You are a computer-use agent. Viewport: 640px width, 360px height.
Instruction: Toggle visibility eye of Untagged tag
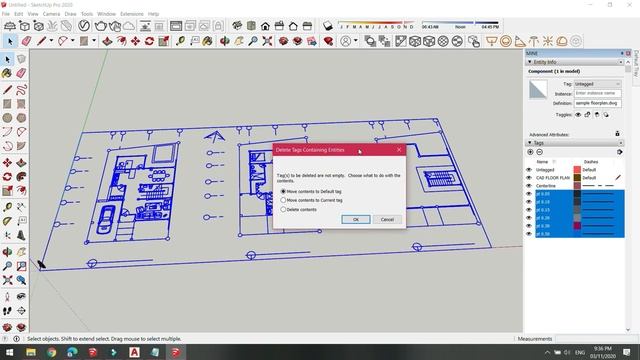tap(529, 170)
